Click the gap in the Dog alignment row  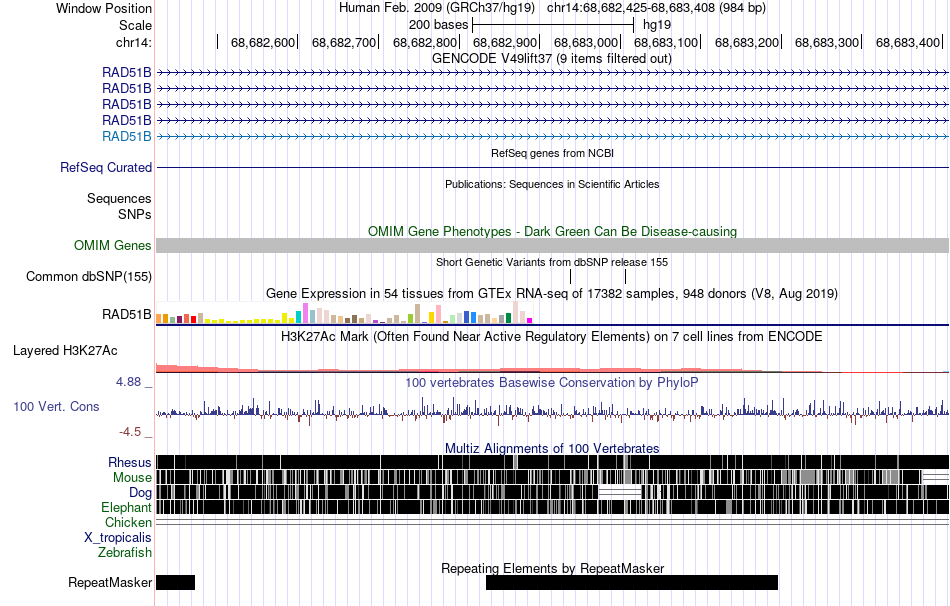point(620,492)
